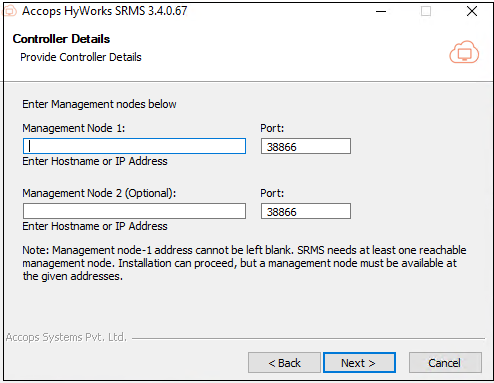The image size is (494, 383).
Task: Click the 'Provide Controller Details' subtitle
Action: [81, 57]
